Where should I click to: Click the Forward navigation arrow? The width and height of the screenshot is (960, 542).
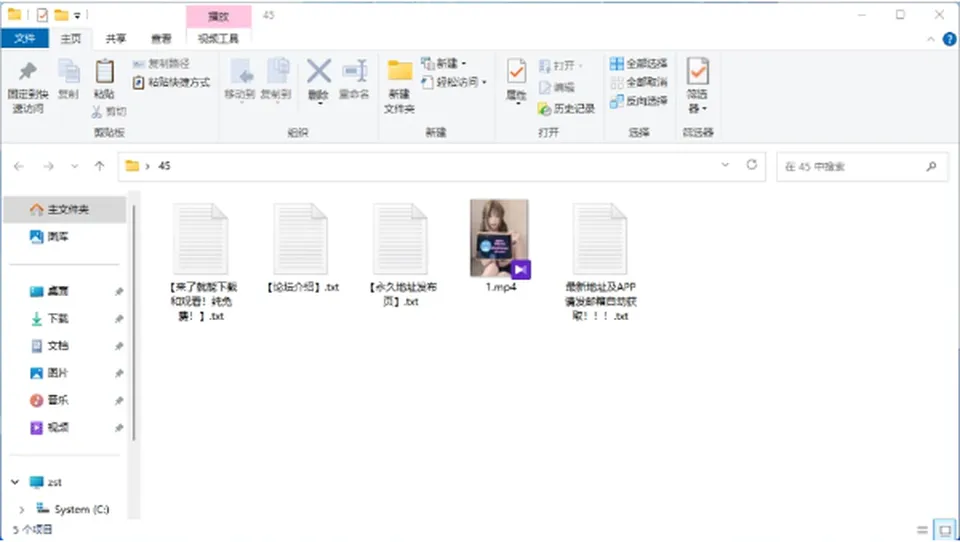pos(48,166)
